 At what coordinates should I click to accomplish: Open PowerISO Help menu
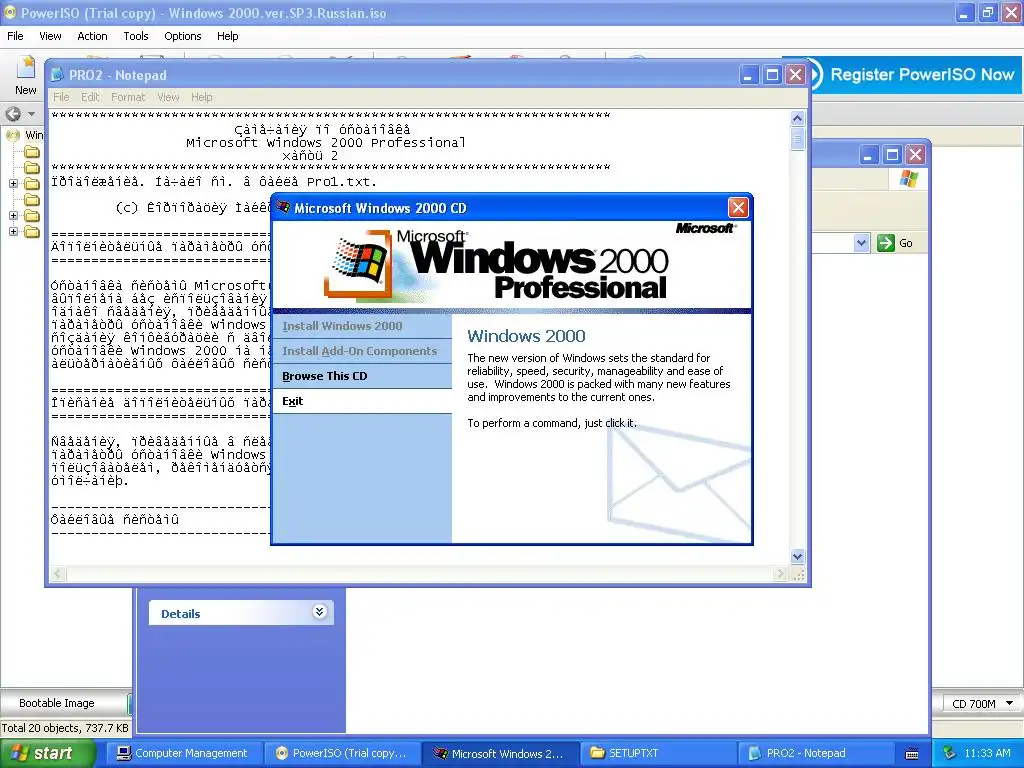pos(227,36)
